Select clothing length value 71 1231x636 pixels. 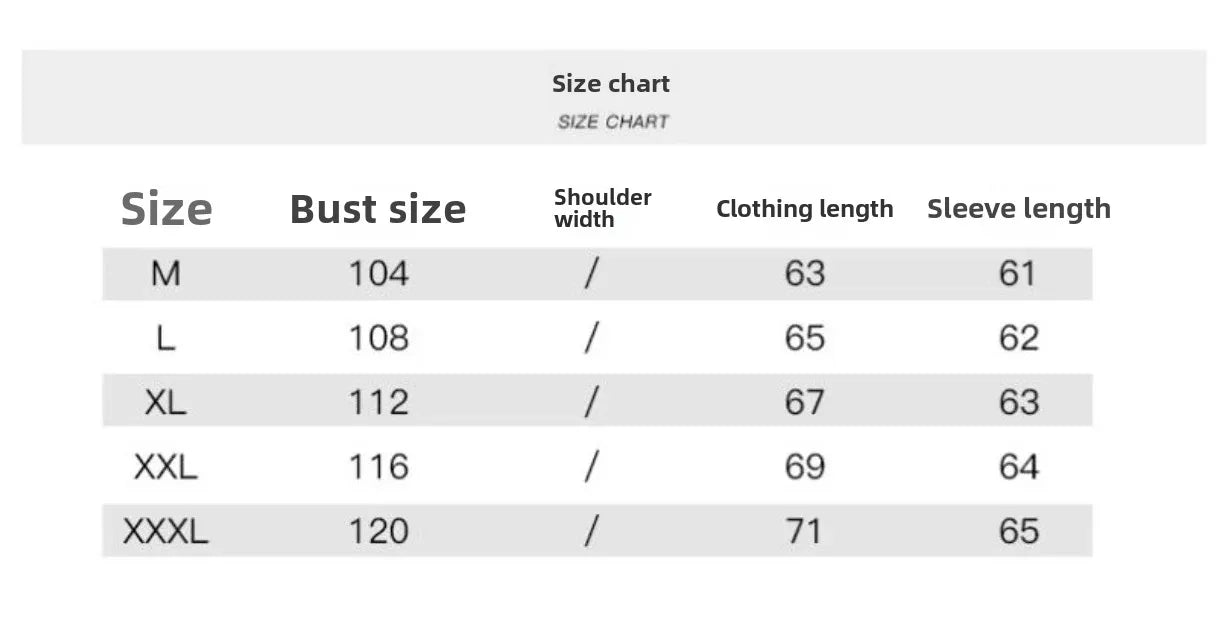[x=804, y=531]
